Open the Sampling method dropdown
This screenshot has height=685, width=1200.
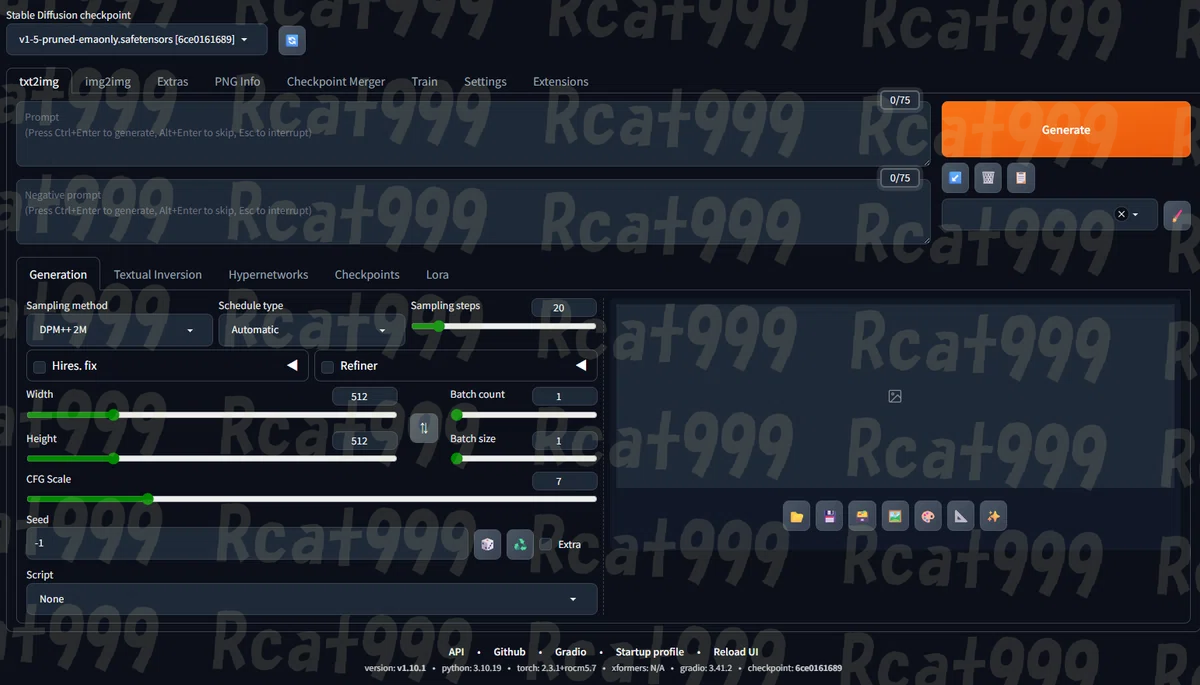pyautogui.click(x=119, y=330)
